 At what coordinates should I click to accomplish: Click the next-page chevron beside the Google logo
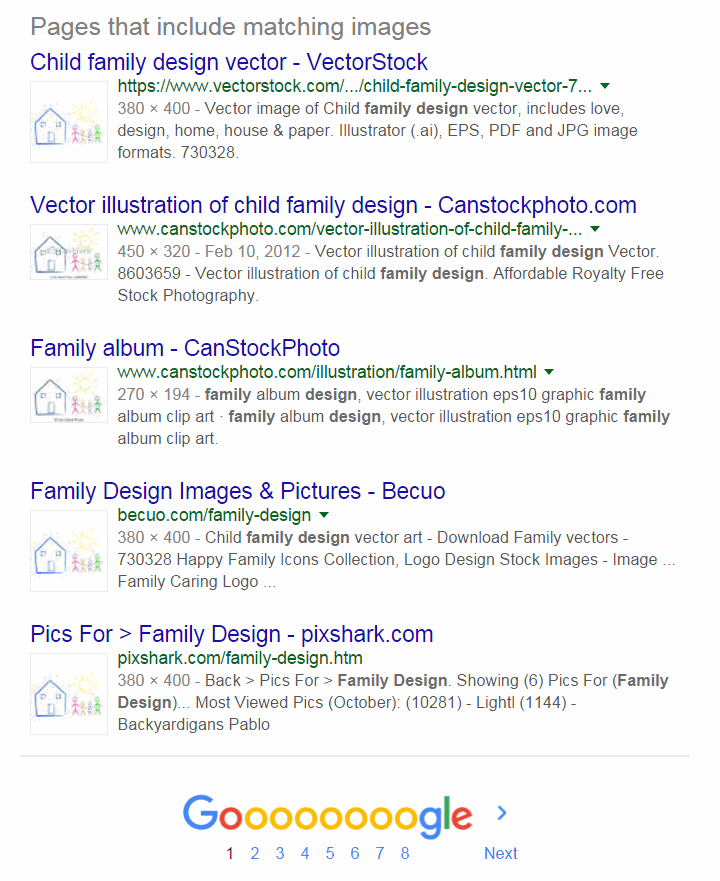tap(502, 812)
